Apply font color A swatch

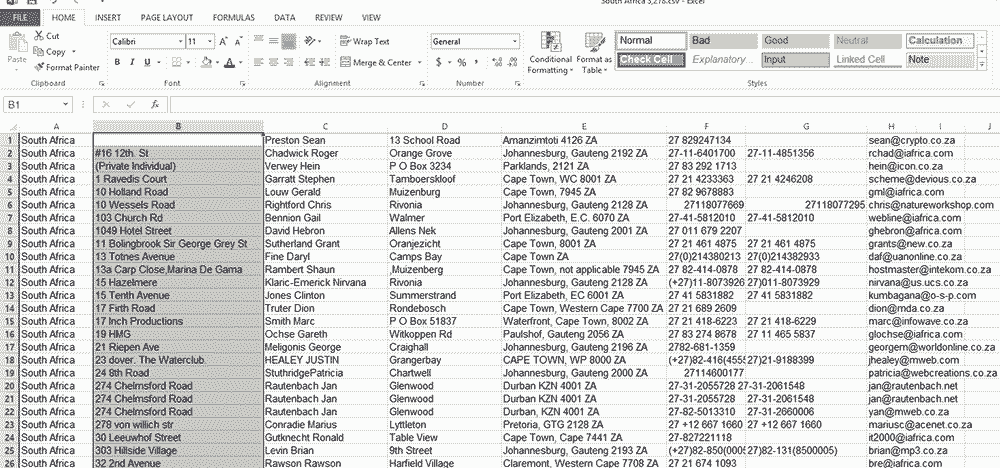[x=231, y=62]
